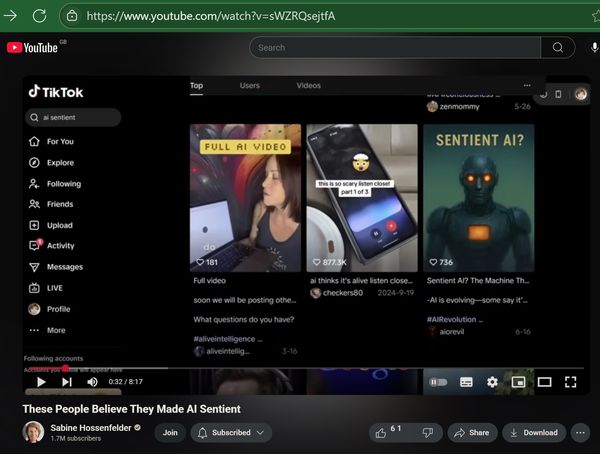Viewport: 600px width, 454px height.
Task: Toggle subtitles/closed captions
Action: pos(466,382)
